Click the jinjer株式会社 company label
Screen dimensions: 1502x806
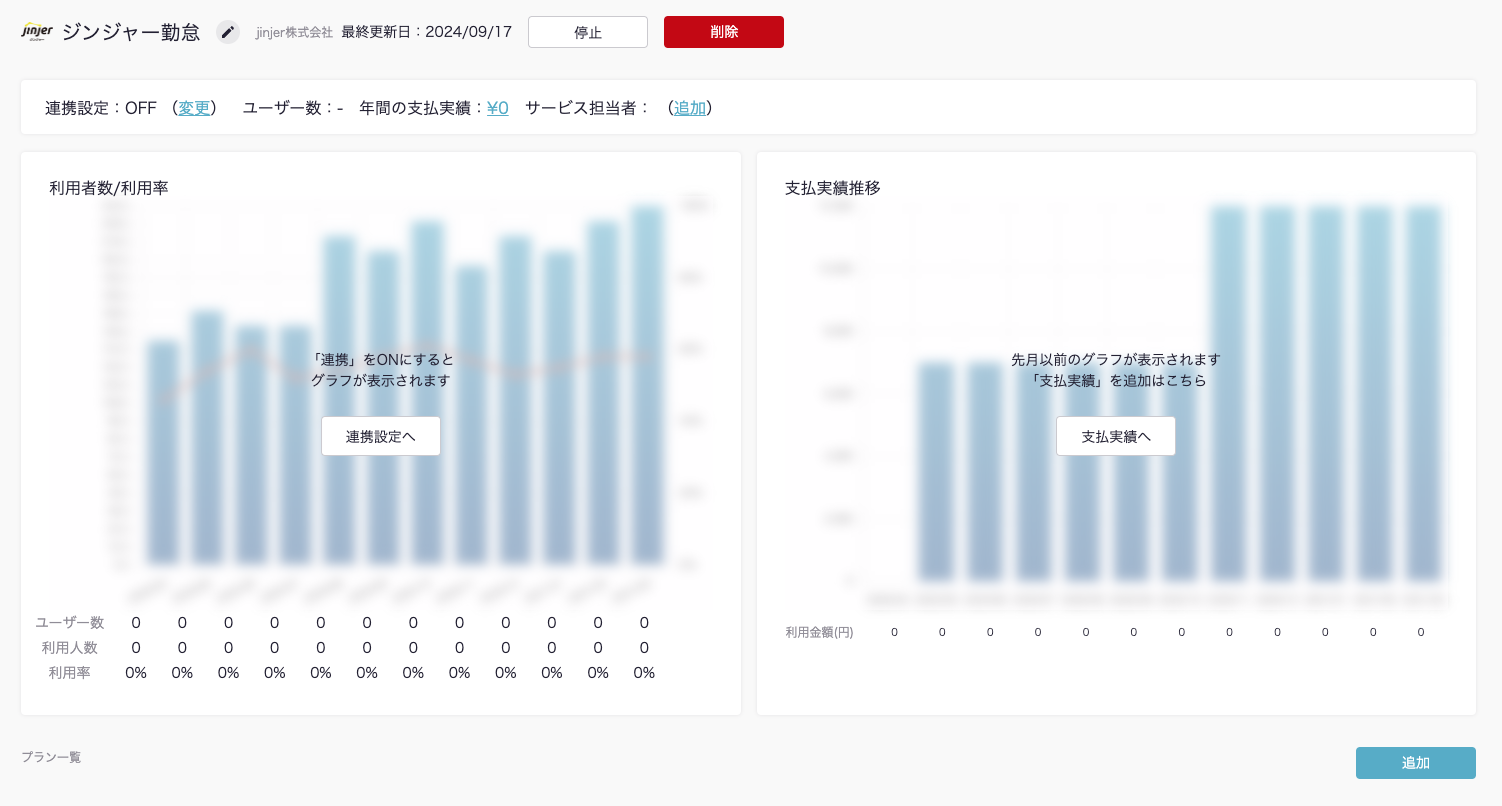point(294,32)
